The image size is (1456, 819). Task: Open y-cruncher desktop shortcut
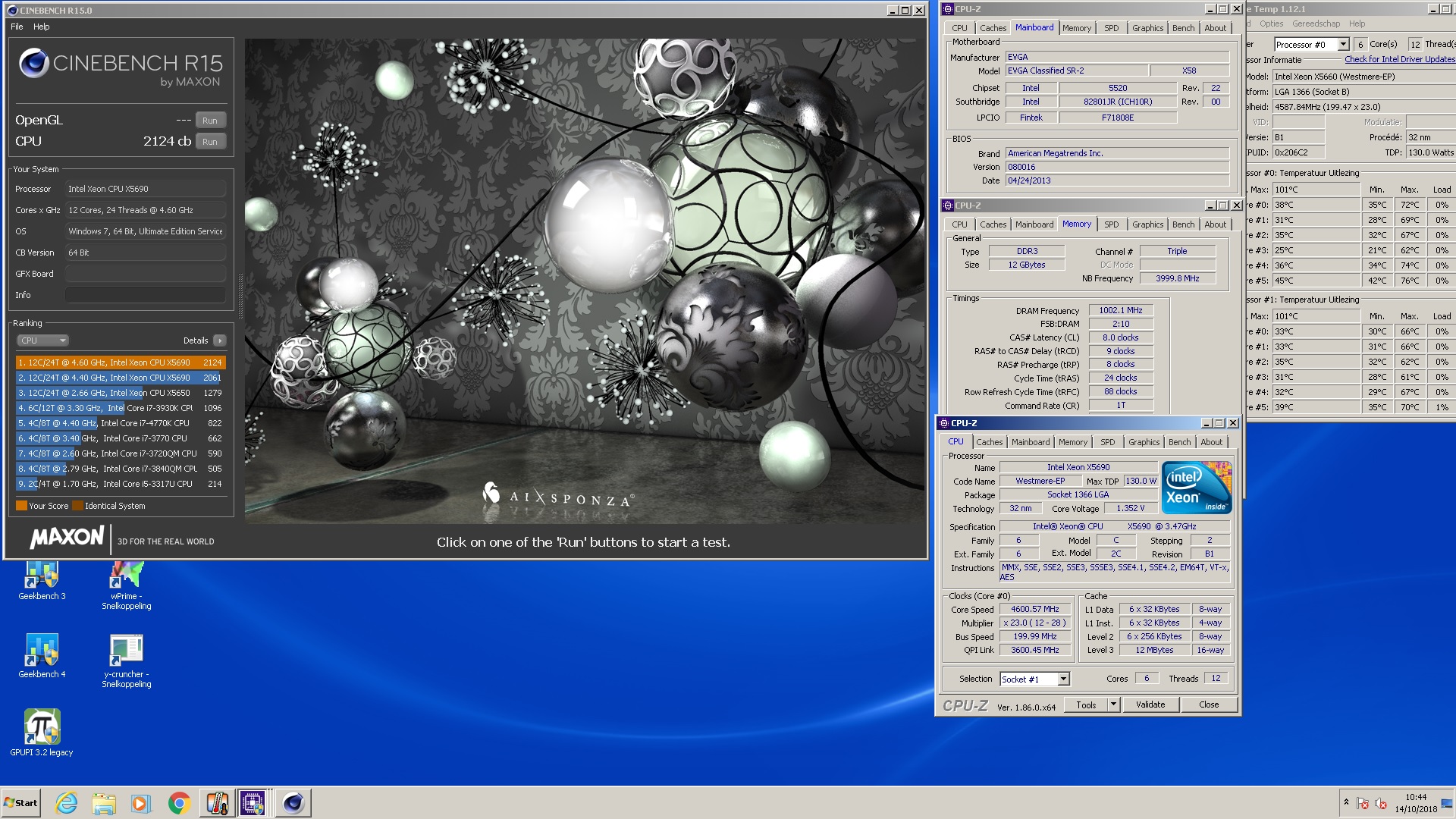tap(127, 661)
